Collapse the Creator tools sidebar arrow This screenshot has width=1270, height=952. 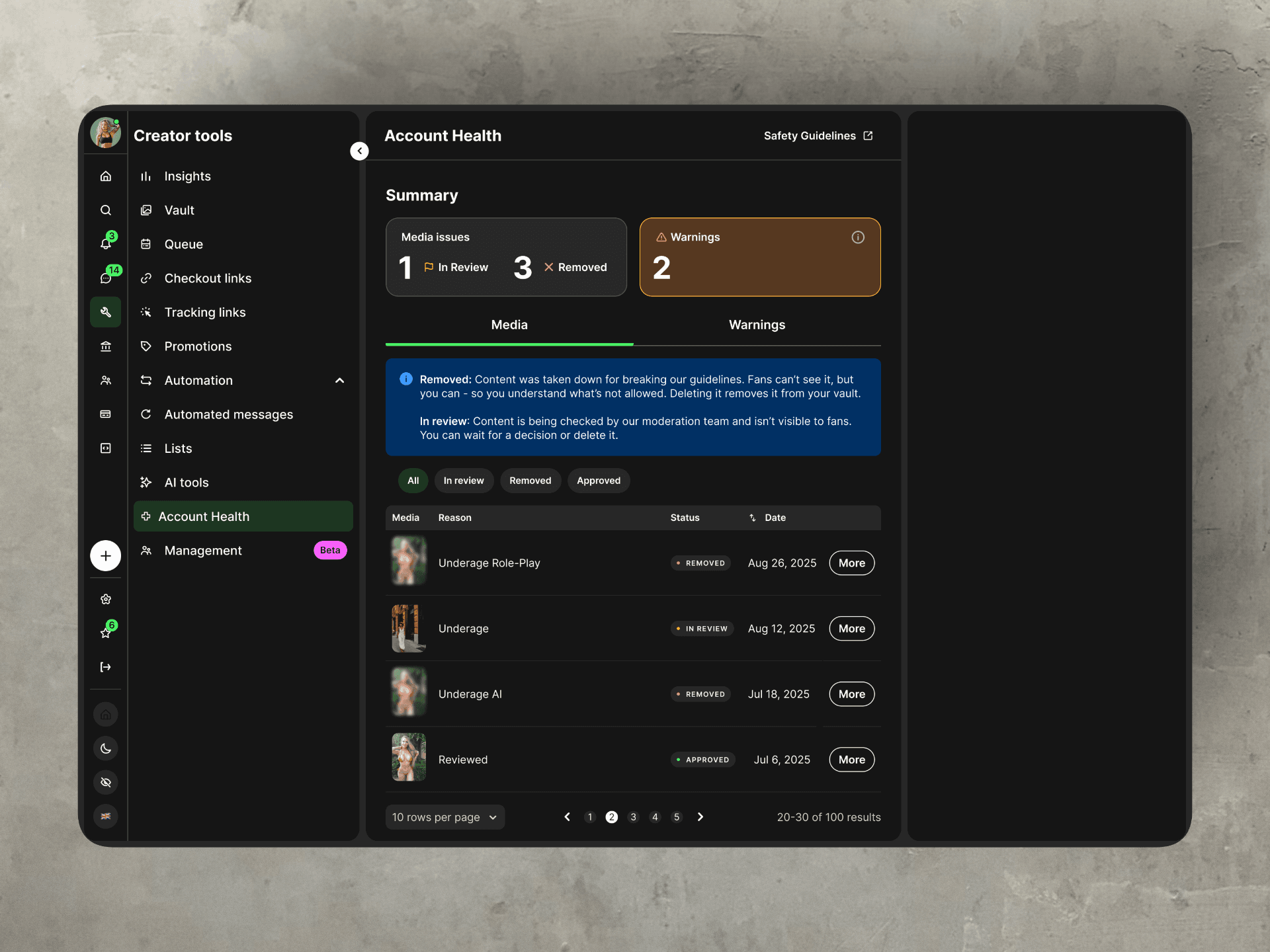pos(359,151)
